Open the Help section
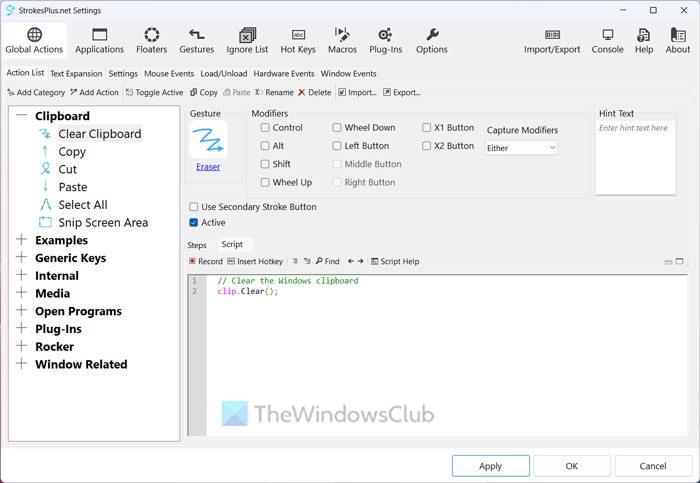Image resolution: width=700 pixels, height=483 pixels. click(644, 41)
